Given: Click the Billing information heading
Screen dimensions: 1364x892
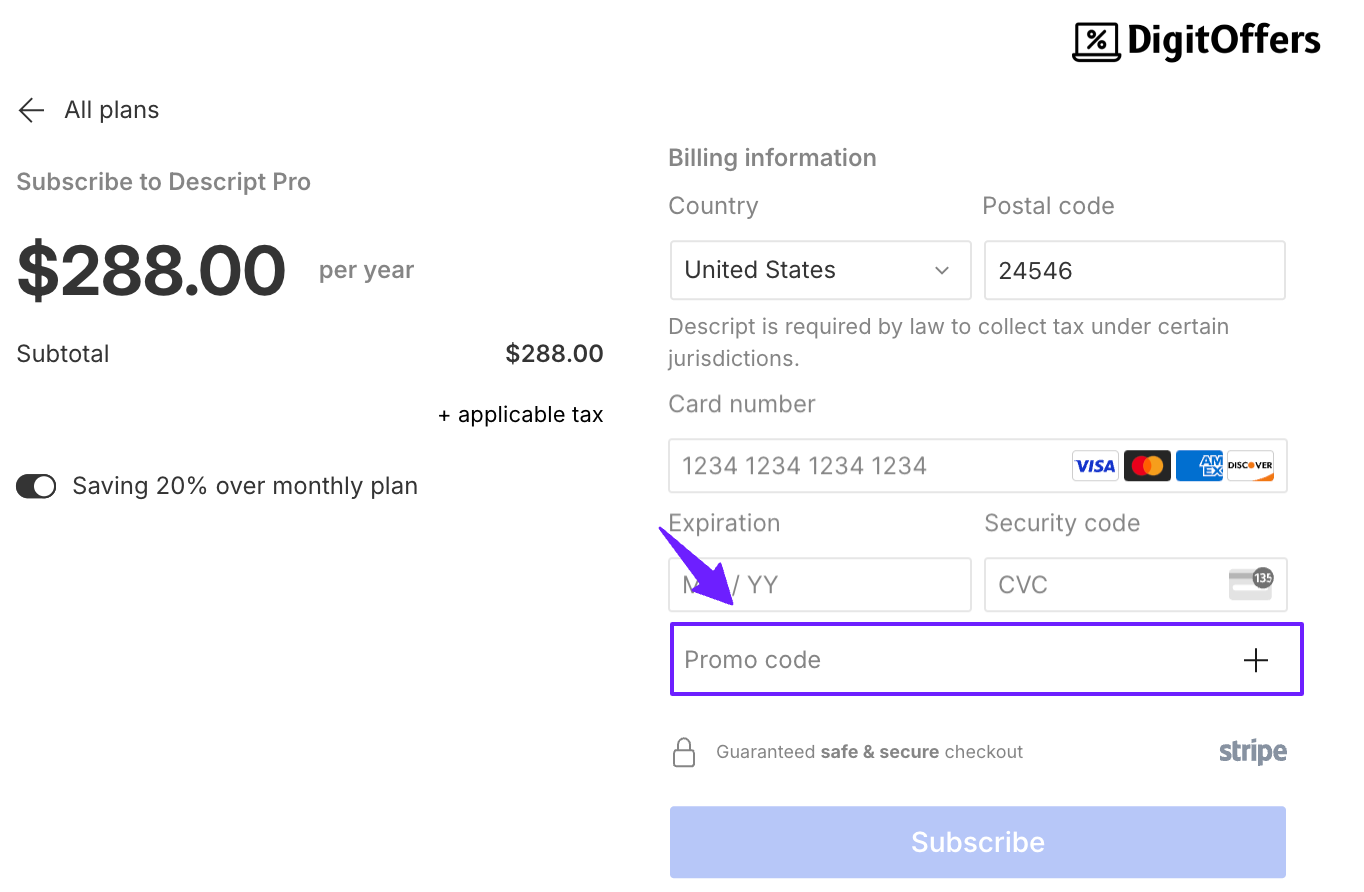Looking at the screenshot, I should [x=772, y=158].
